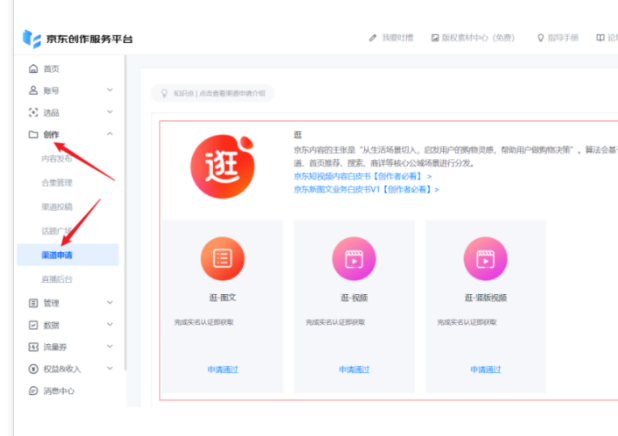
Task: Click the 逛-竖版视频 icon
Action: click(485, 258)
